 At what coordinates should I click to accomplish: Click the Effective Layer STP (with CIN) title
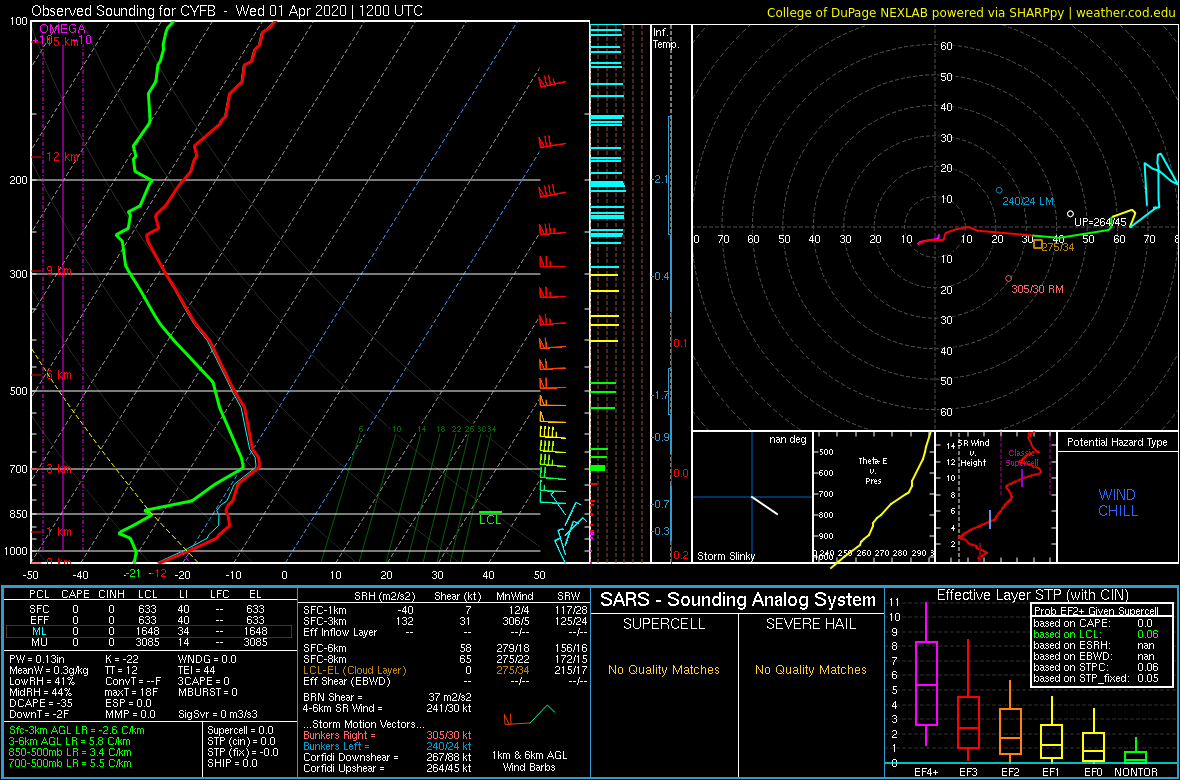(1031, 595)
